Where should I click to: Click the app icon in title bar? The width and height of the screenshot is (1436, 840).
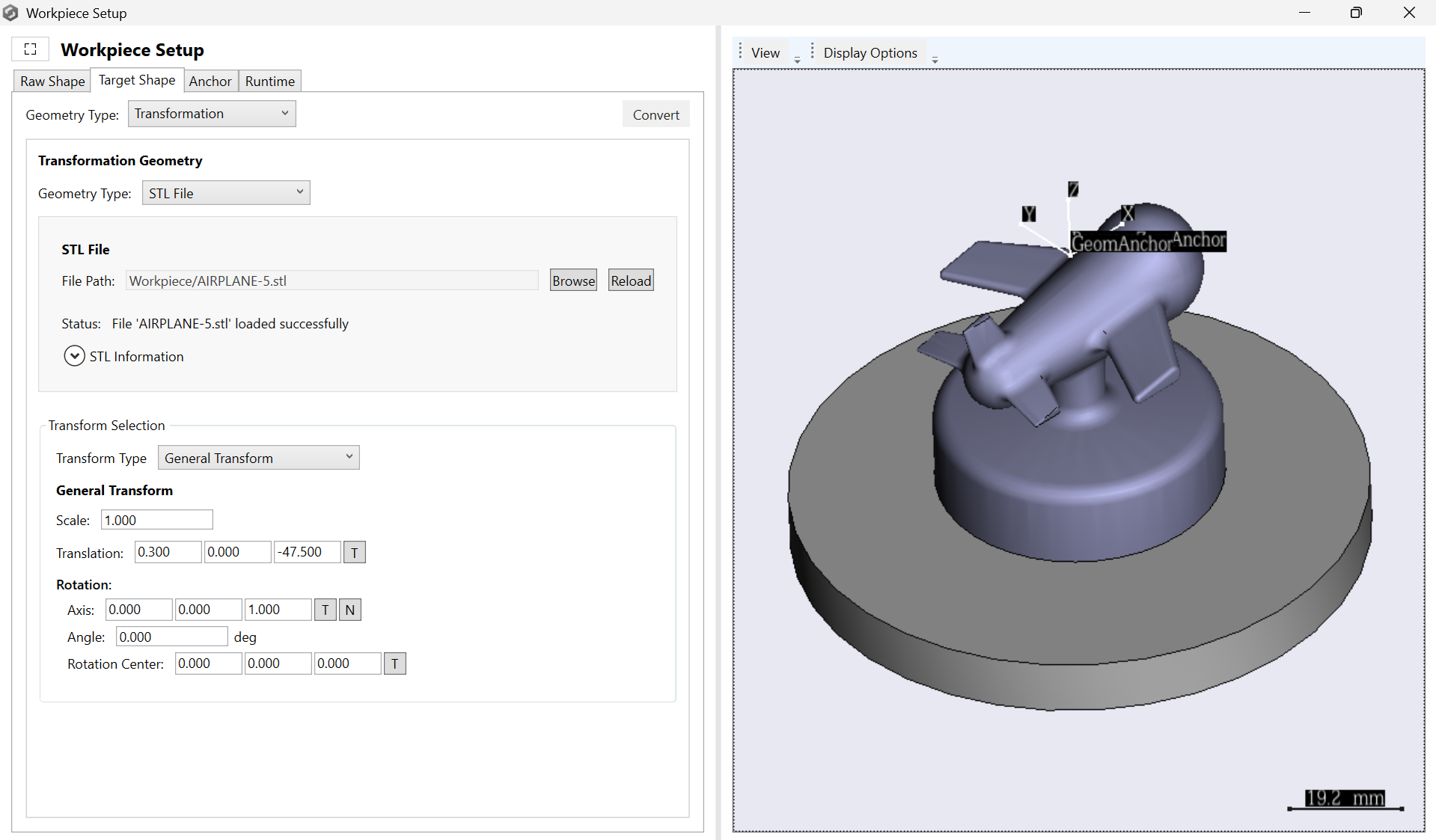[10, 13]
